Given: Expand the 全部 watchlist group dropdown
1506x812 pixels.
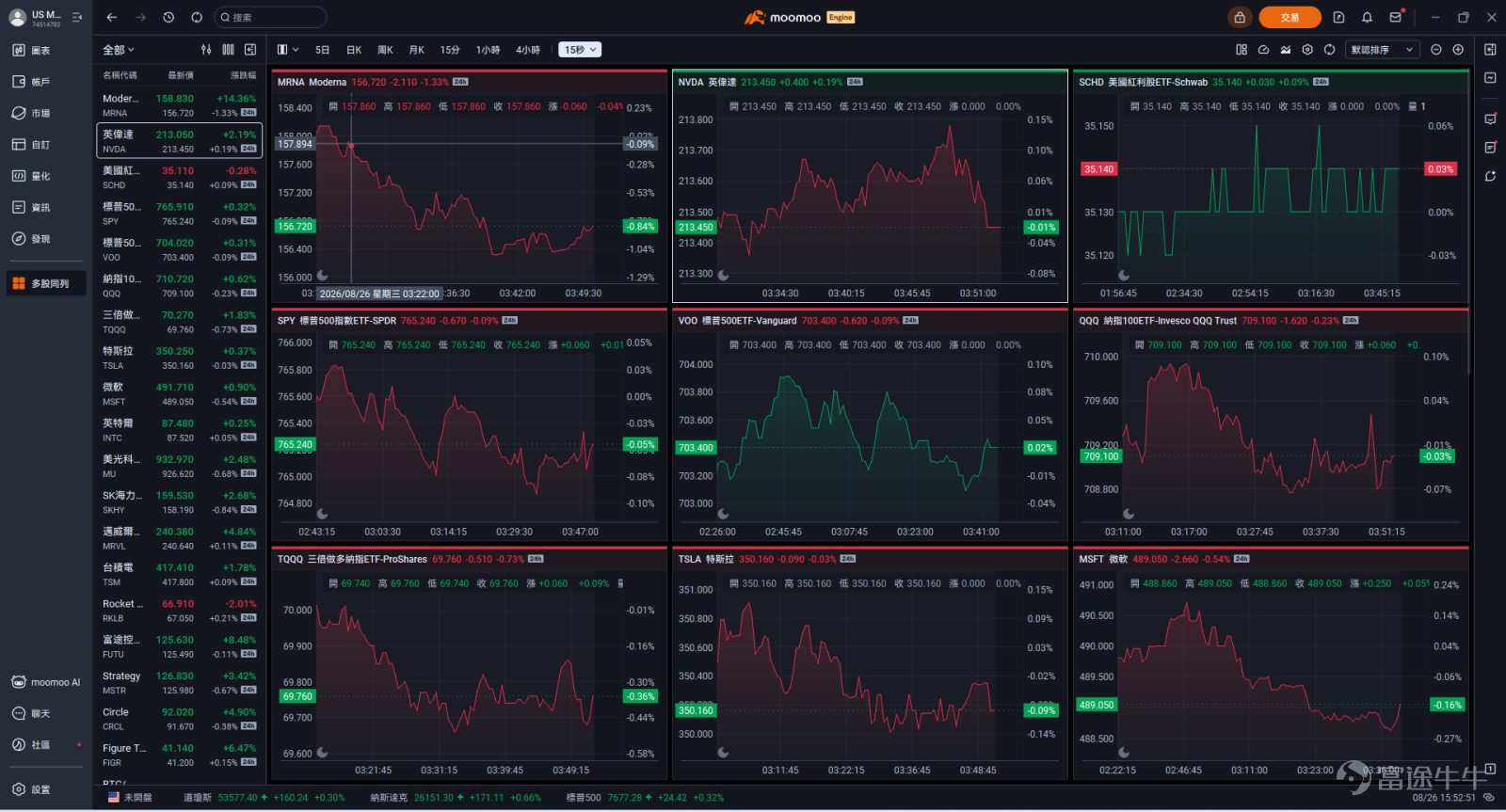Looking at the screenshot, I should pyautogui.click(x=119, y=50).
